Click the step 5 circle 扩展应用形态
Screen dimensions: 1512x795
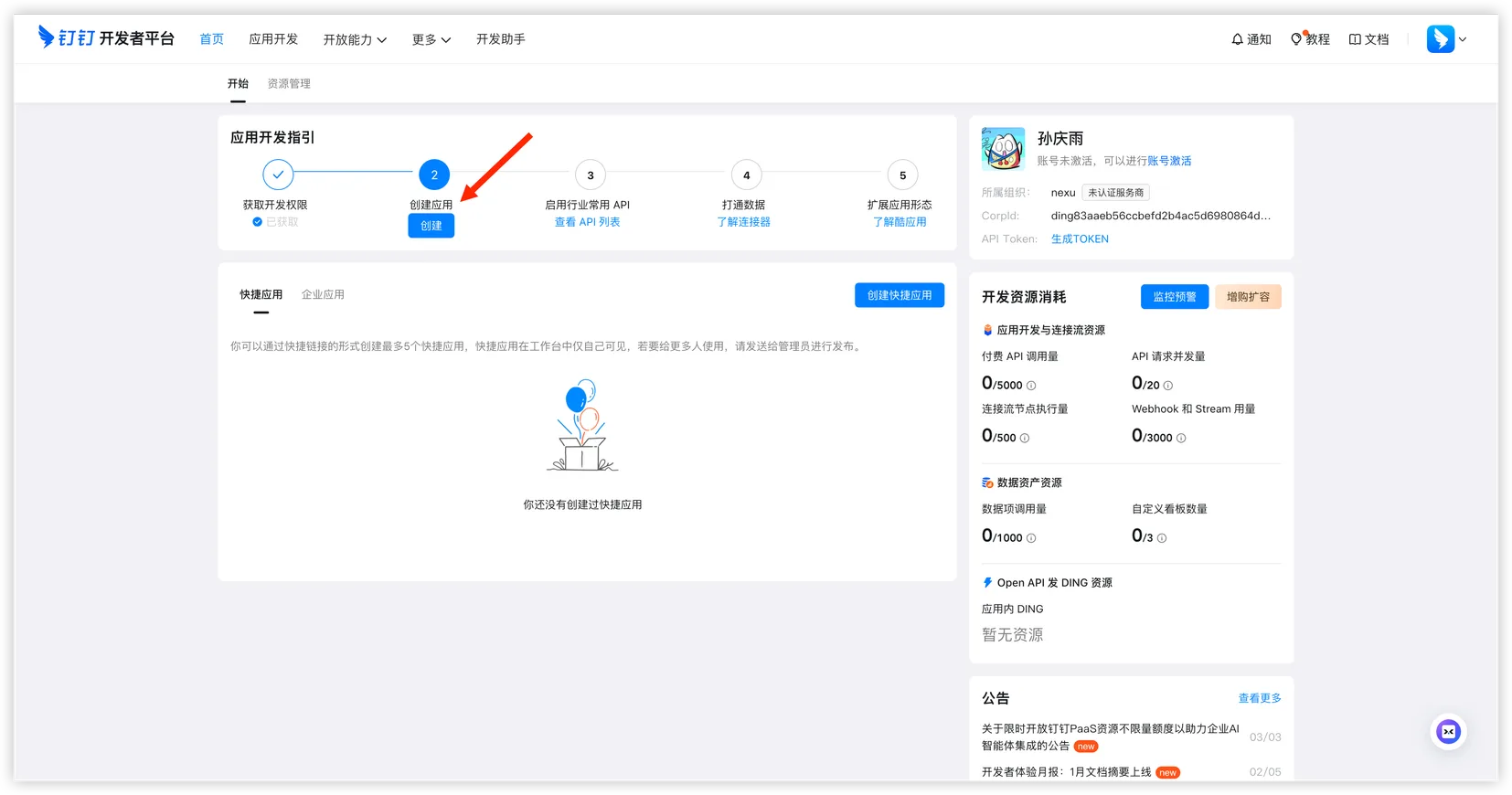click(x=903, y=175)
